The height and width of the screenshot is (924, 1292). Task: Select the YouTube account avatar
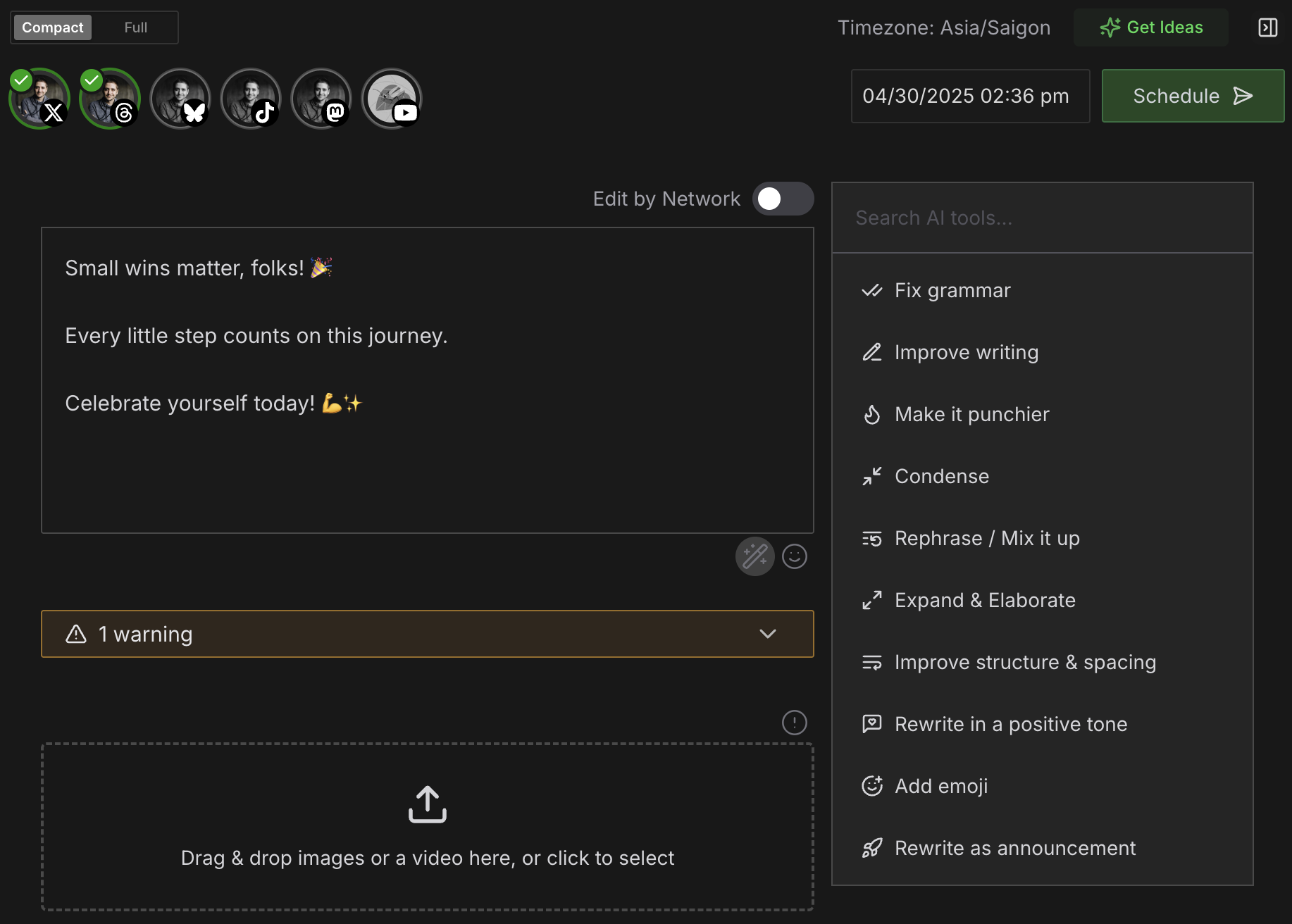coord(392,99)
